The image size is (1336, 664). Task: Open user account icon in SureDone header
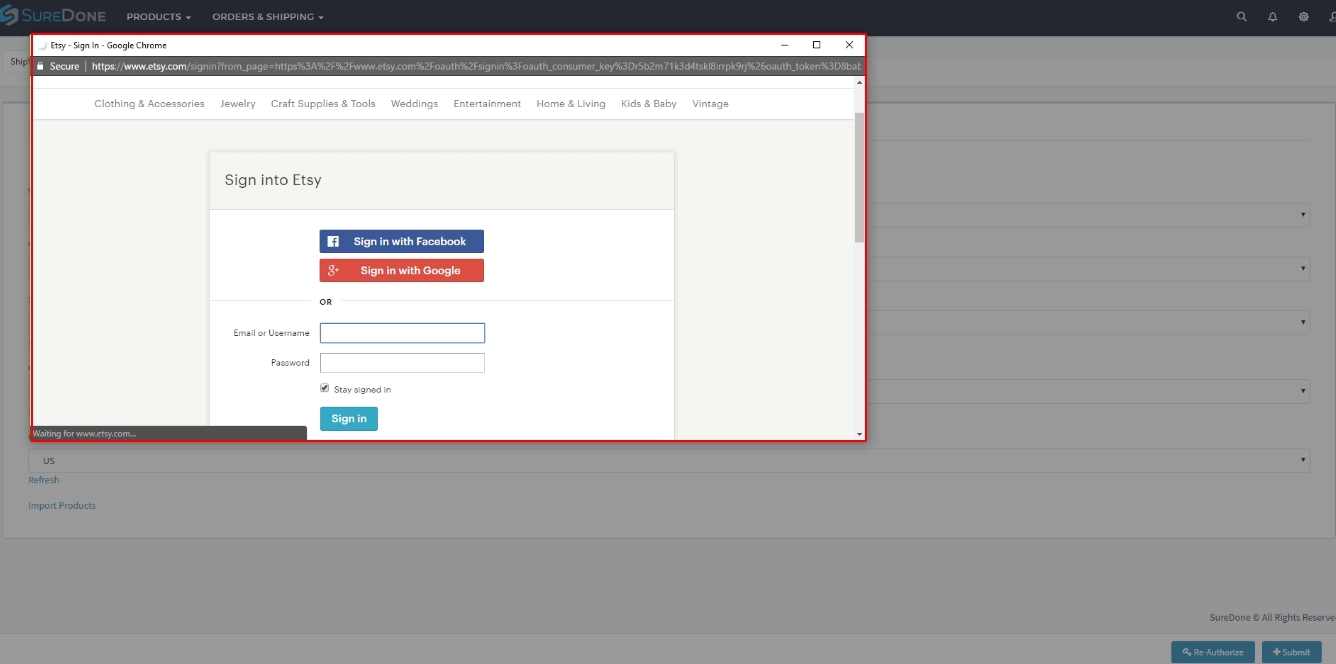click(1332, 17)
